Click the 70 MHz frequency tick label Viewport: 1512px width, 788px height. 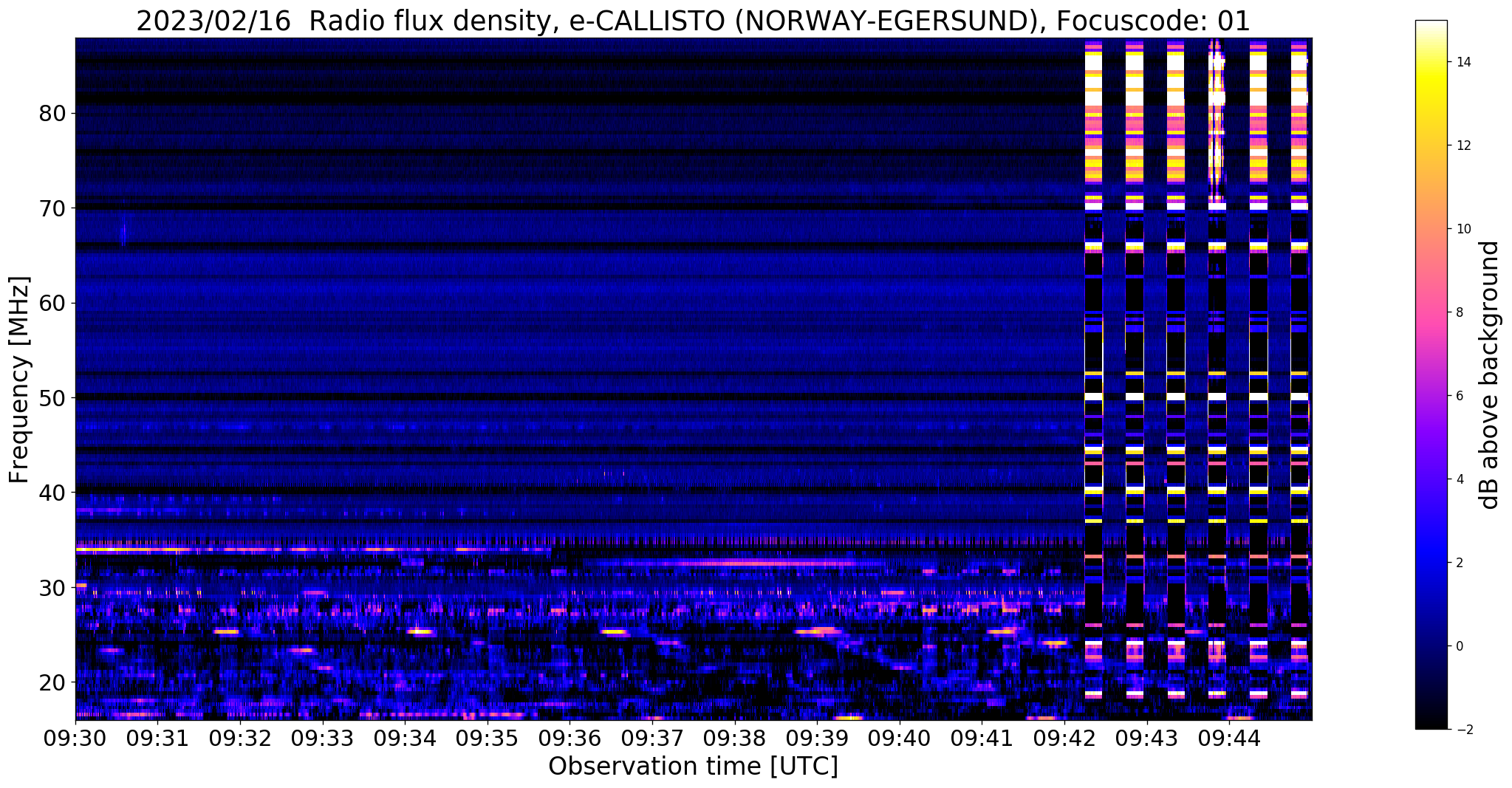(52, 208)
